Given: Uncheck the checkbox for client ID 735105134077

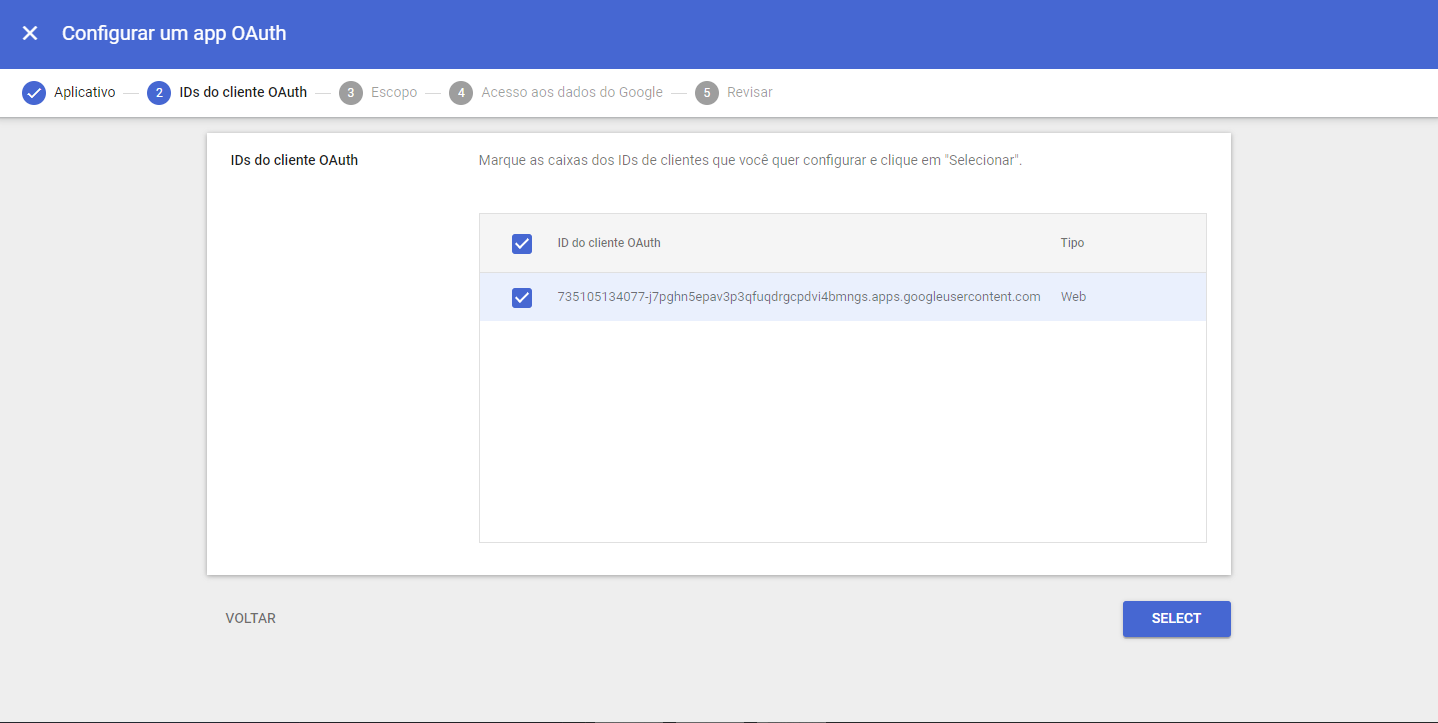Looking at the screenshot, I should tap(522, 298).
